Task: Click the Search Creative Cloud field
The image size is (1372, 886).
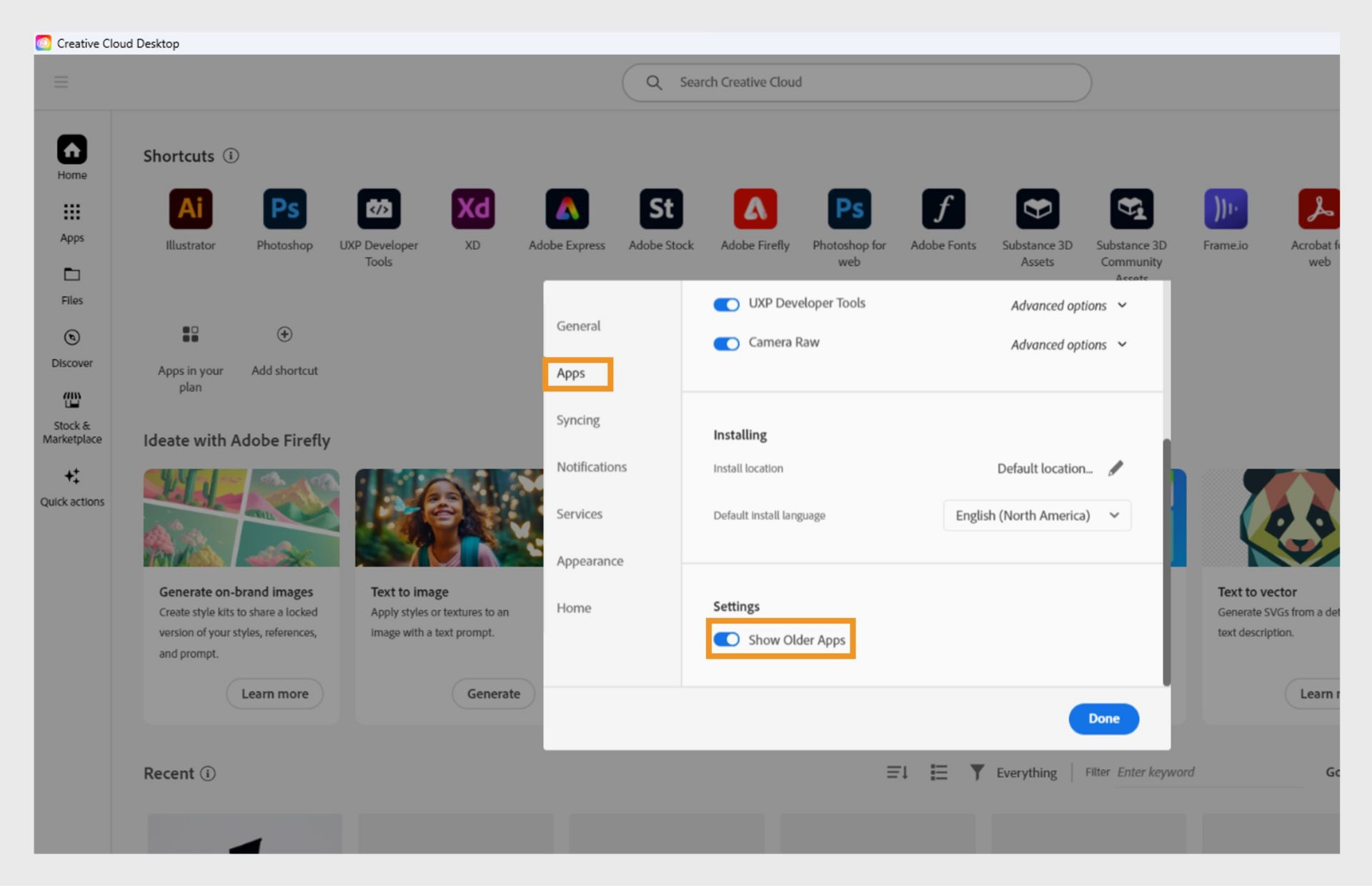Action: [856, 82]
